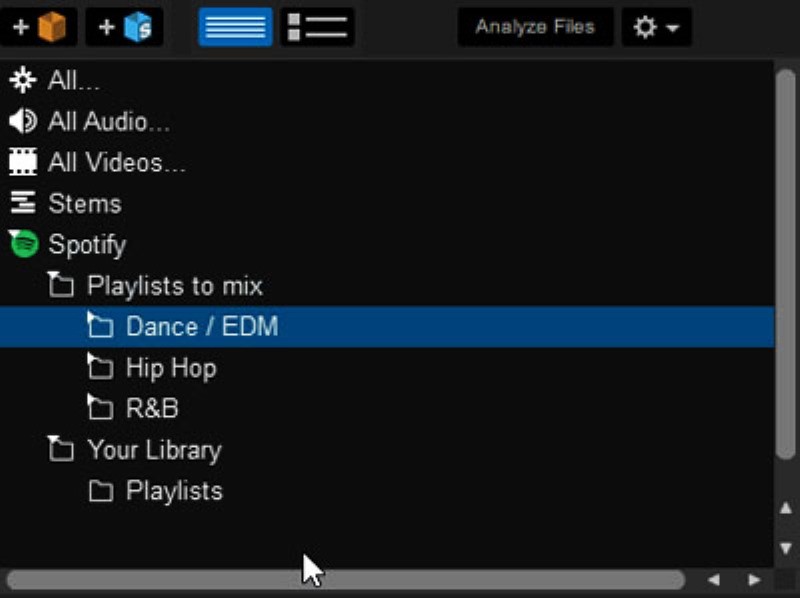Click the speaker icon beside All Audio

(x=23, y=121)
